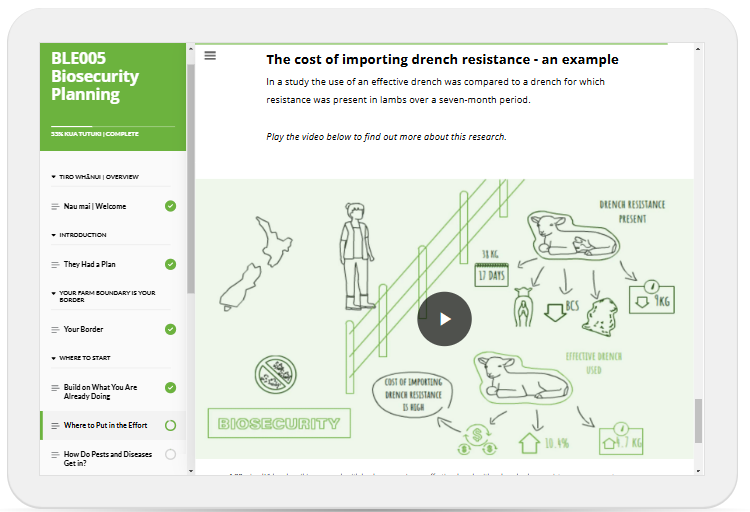Screen dimensions: 750x512
Task: Click the 4.7 KG scale graphic
Action: (x=621, y=439)
